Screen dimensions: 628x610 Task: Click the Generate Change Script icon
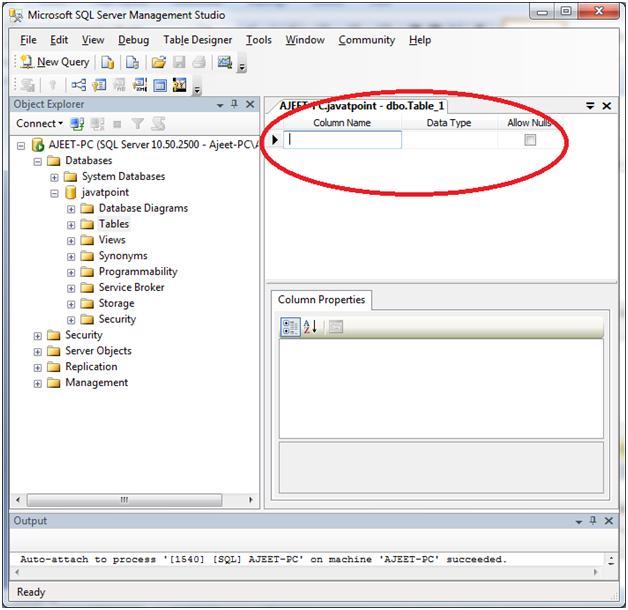27,85
